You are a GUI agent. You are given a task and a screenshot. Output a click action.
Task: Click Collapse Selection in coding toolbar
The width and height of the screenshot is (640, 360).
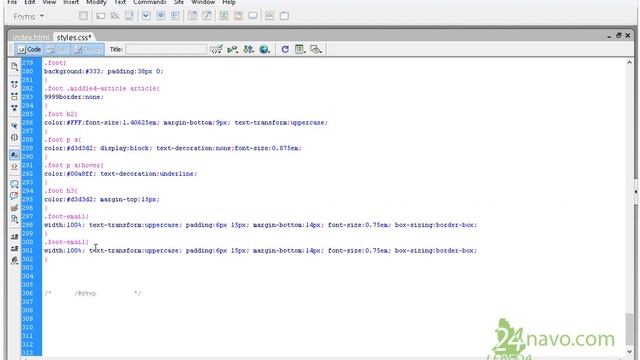click(x=14, y=96)
